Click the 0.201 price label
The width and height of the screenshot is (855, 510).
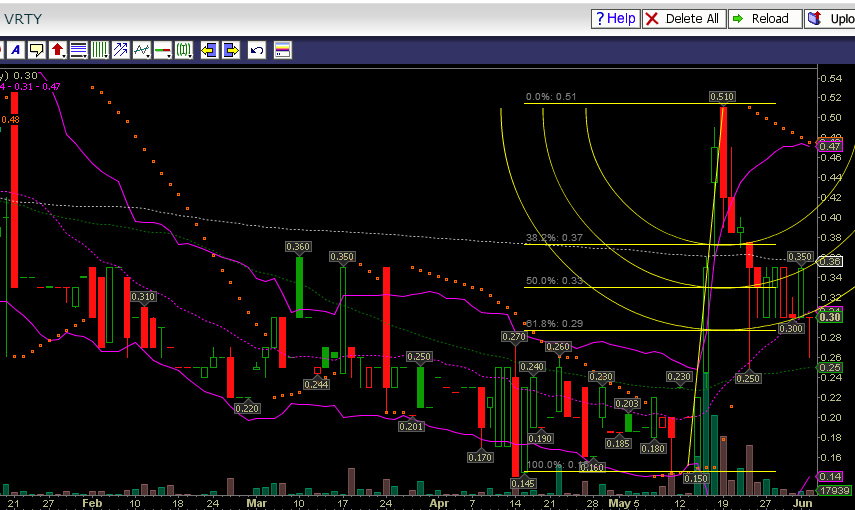coord(411,427)
